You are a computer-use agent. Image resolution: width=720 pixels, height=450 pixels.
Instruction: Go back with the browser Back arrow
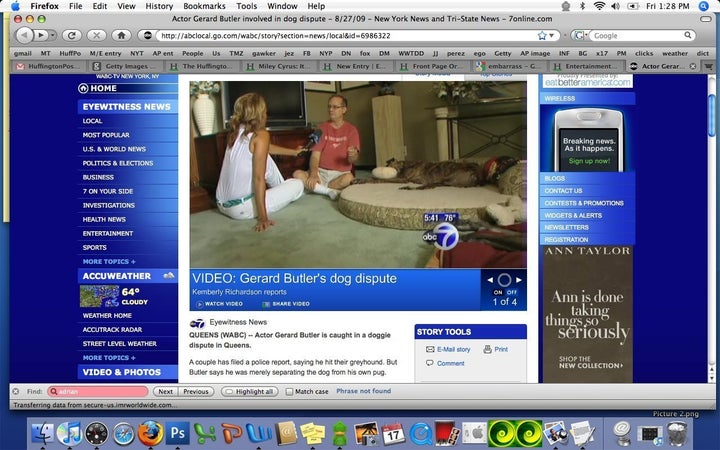[x=24, y=35]
